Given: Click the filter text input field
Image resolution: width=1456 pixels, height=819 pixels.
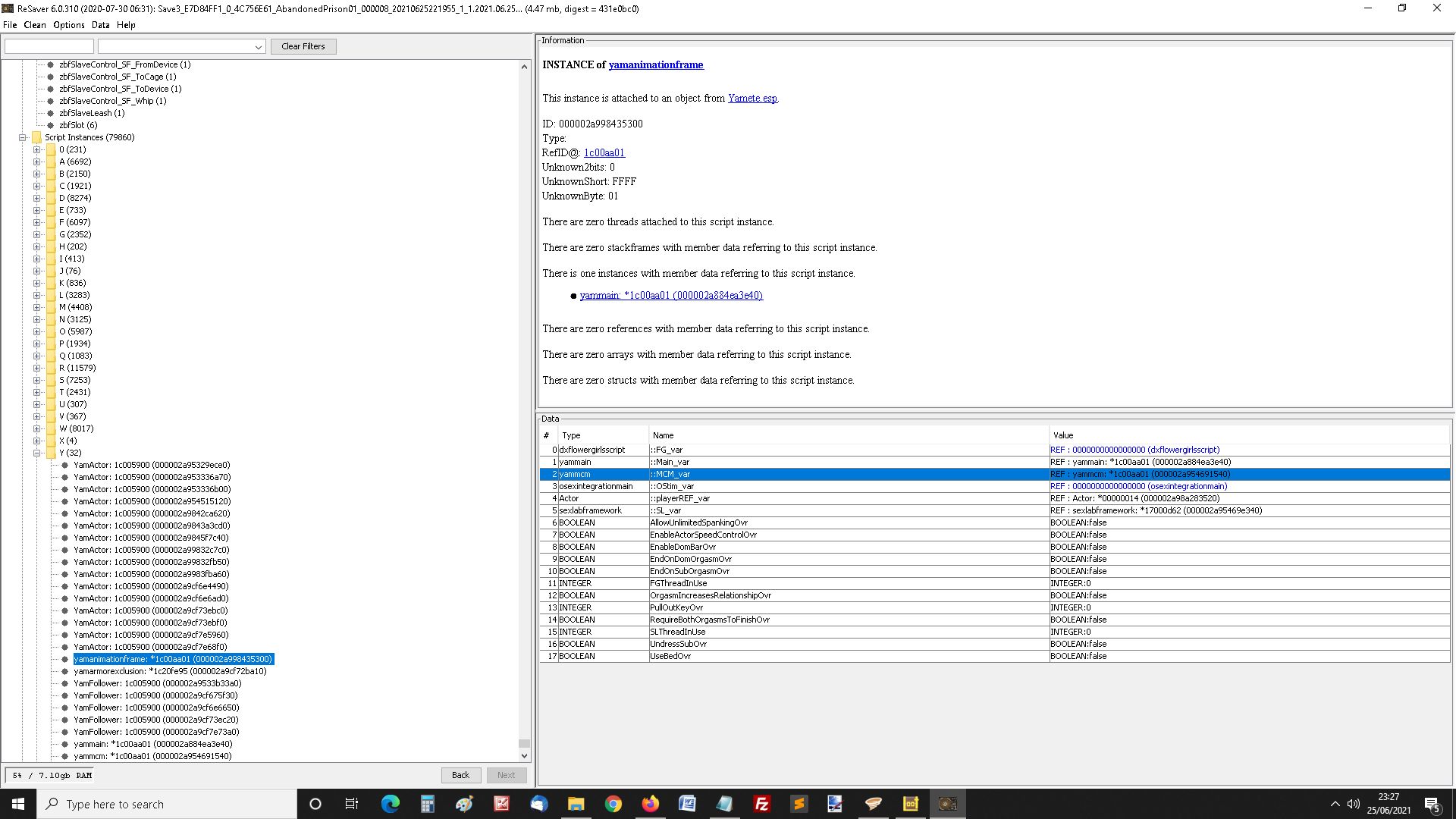Looking at the screenshot, I should coord(49,46).
